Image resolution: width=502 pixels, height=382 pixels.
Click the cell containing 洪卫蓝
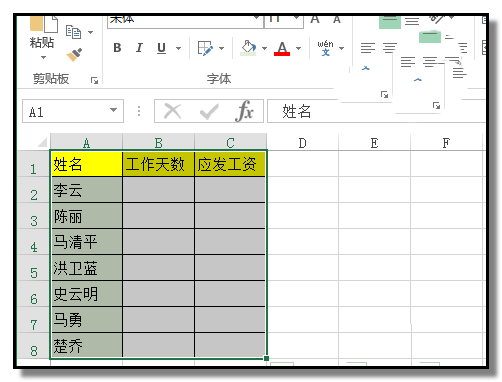point(87,268)
